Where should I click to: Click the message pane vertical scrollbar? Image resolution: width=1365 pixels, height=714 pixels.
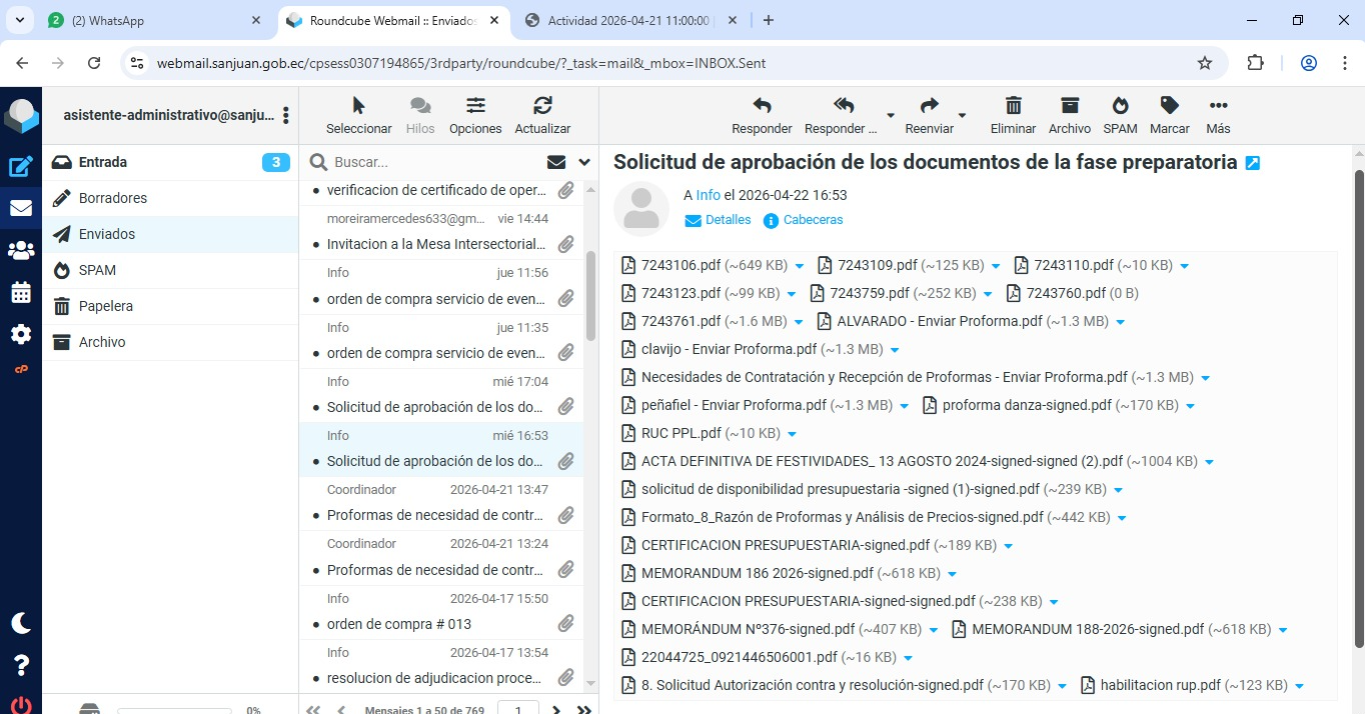pyautogui.click(x=1358, y=400)
